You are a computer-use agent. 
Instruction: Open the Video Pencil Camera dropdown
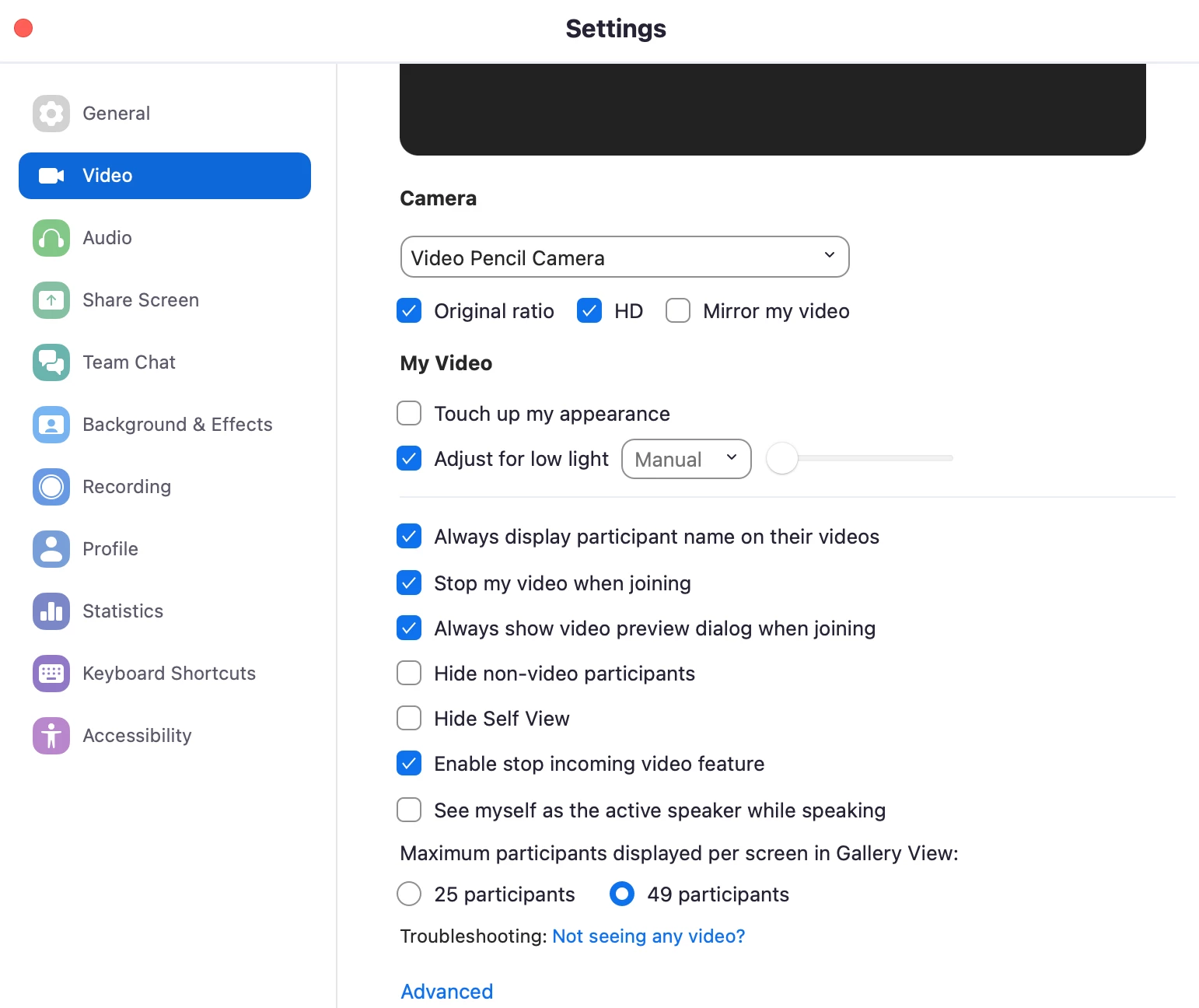point(625,257)
